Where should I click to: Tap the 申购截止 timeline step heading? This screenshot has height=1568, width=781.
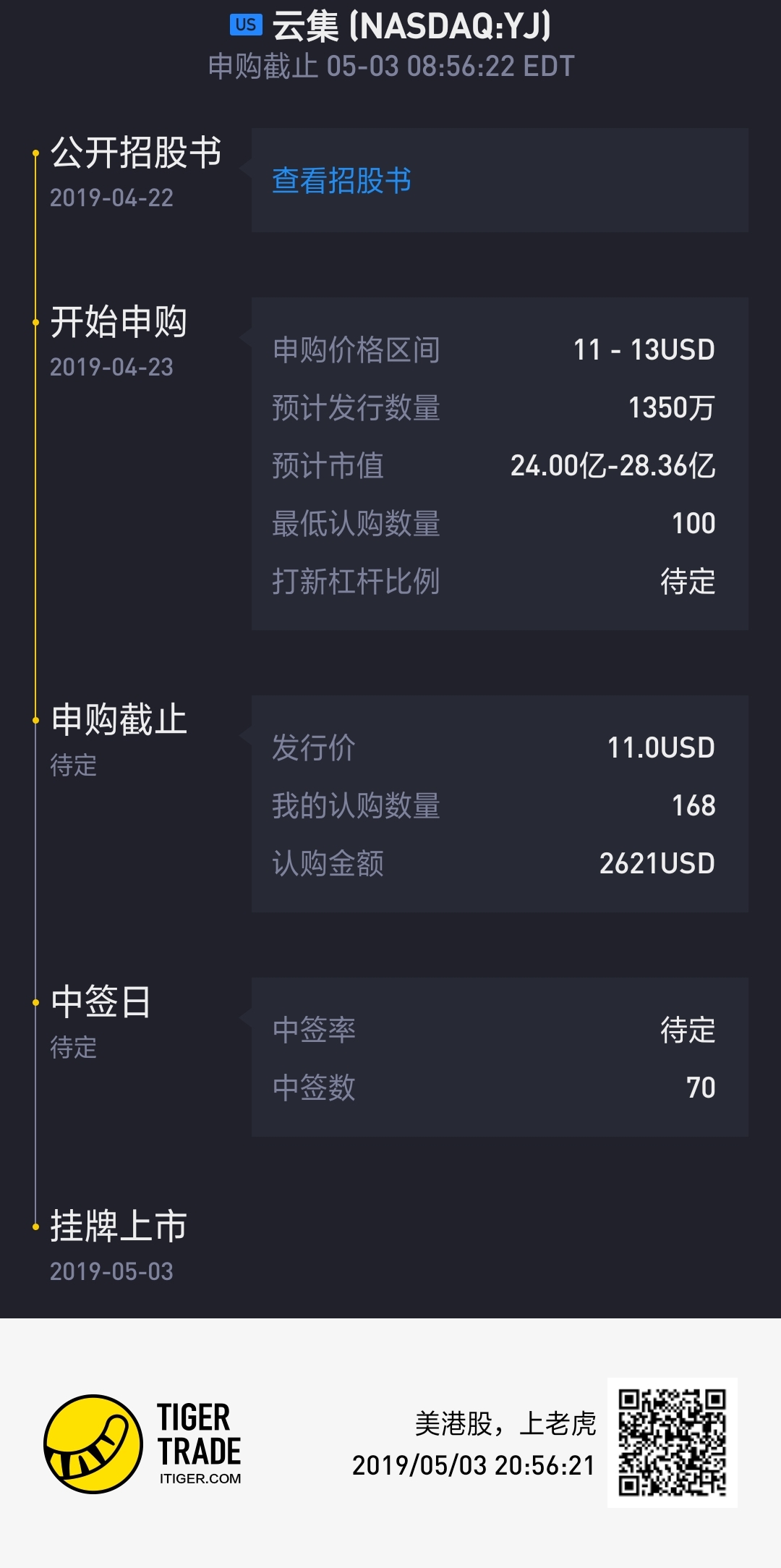pos(119,720)
